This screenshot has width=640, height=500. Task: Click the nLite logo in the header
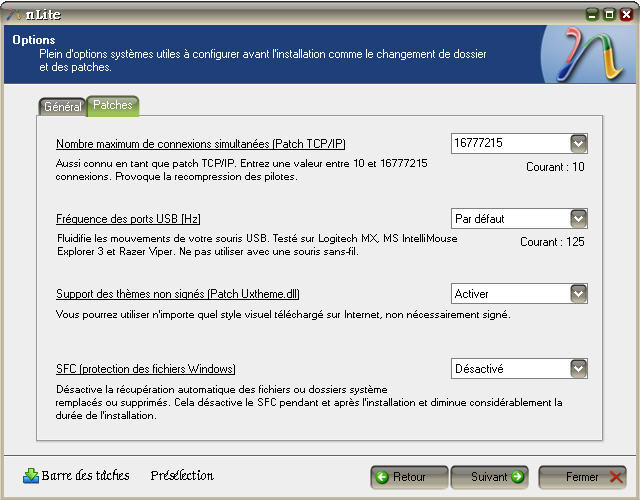pos(590,54)
